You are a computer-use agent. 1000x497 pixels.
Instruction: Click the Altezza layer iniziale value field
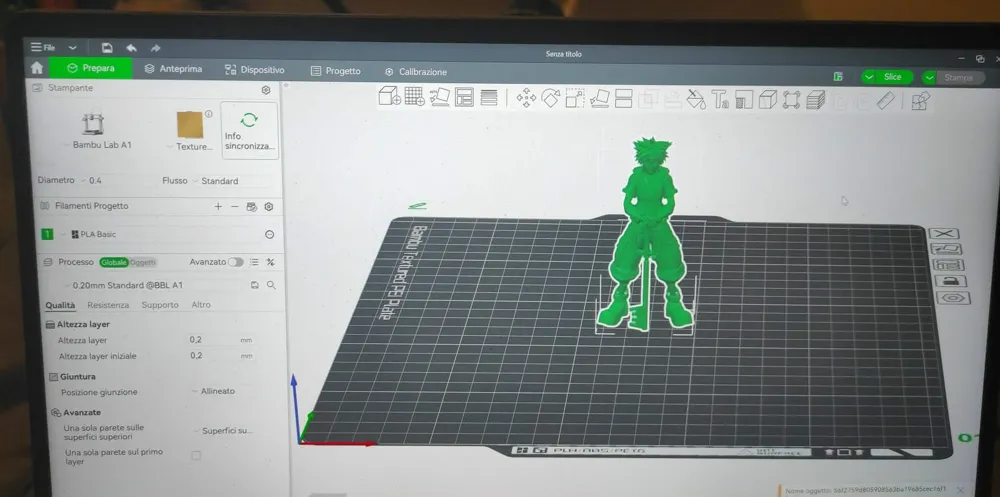(220, 355)
